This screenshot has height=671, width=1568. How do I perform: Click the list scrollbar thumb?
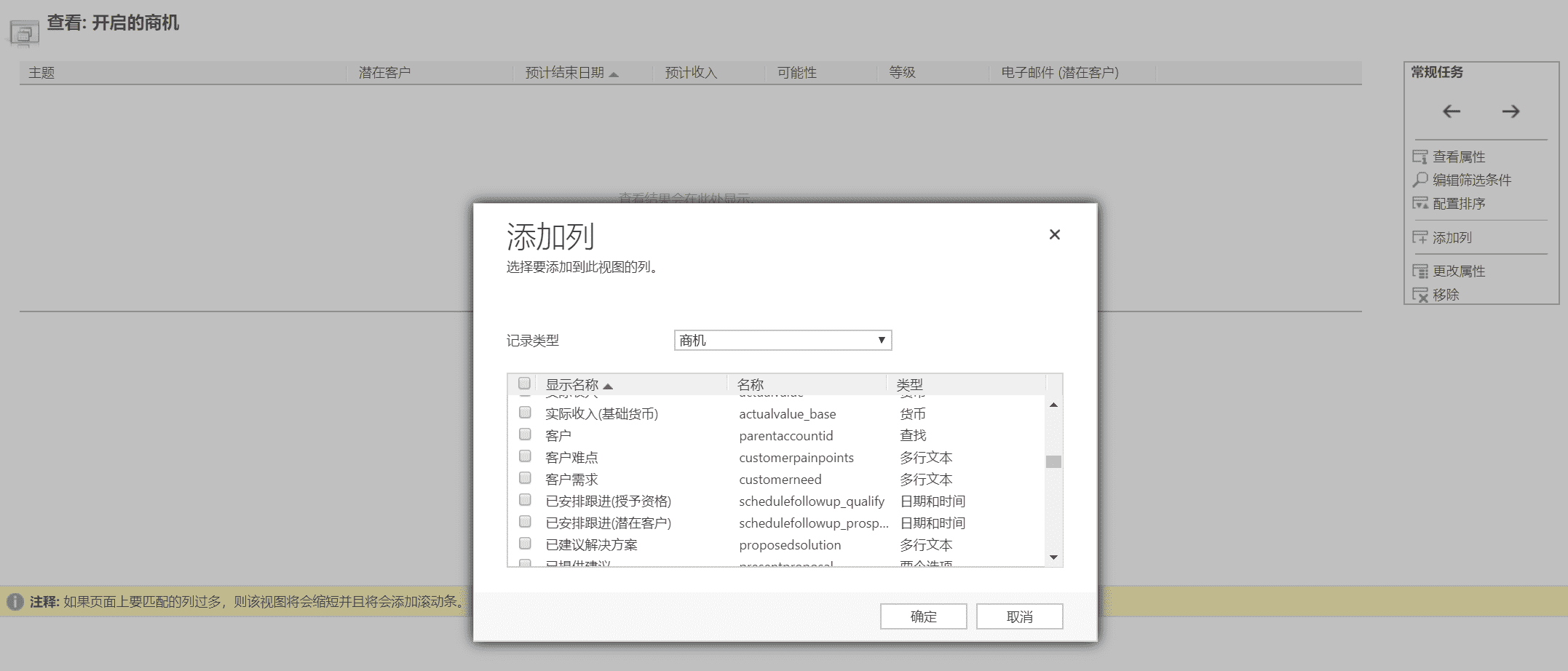coord(1053,461)
